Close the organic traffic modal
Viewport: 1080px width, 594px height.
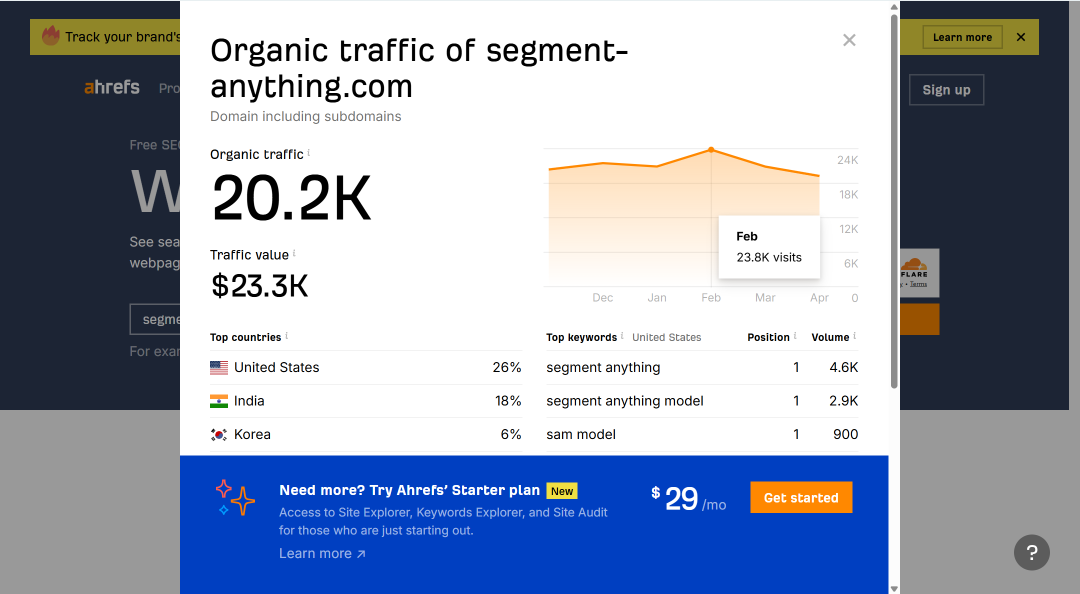pyautogui.click(x=849, y=40)
